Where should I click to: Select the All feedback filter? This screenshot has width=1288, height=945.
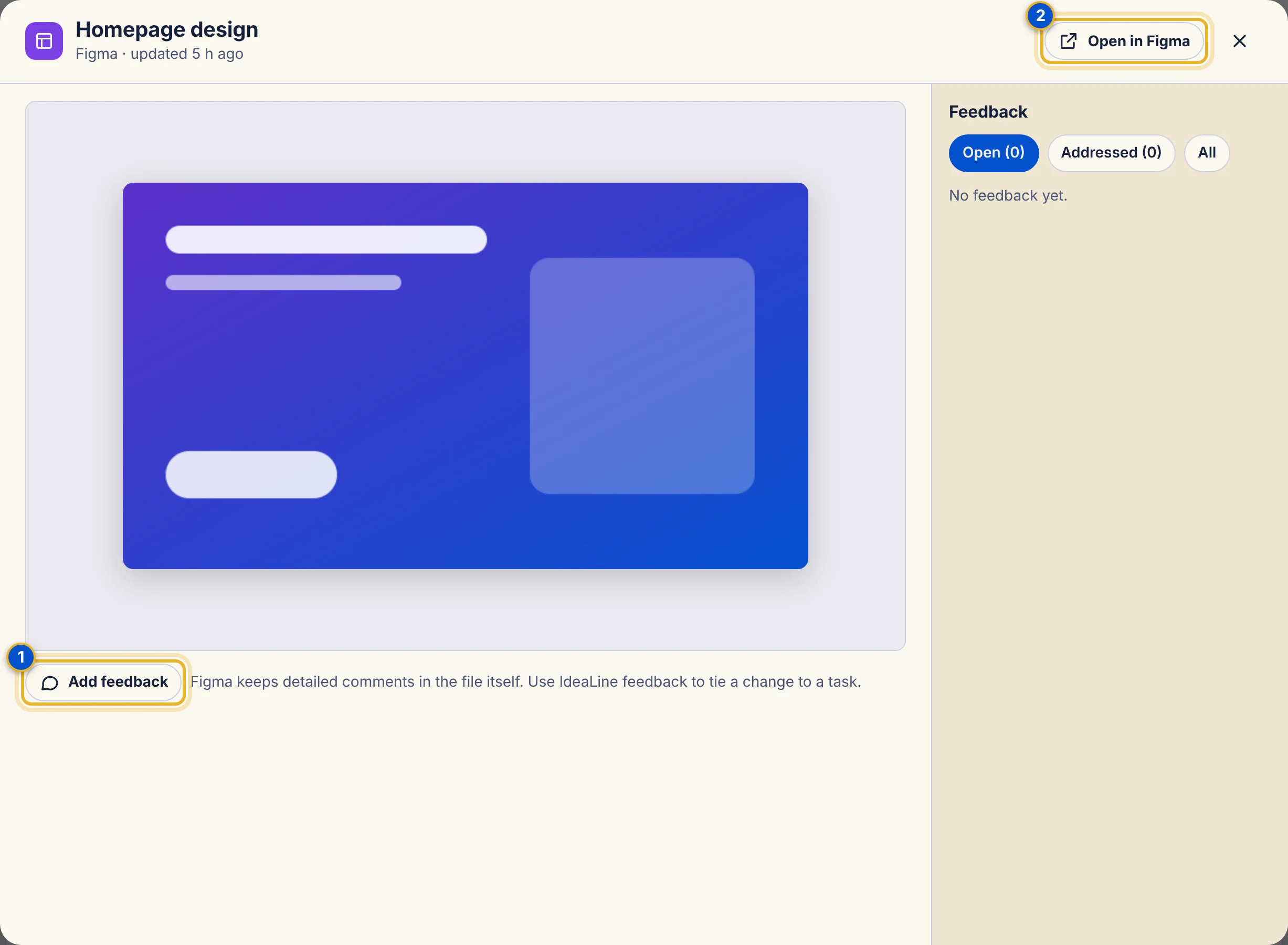point(1207,153)
